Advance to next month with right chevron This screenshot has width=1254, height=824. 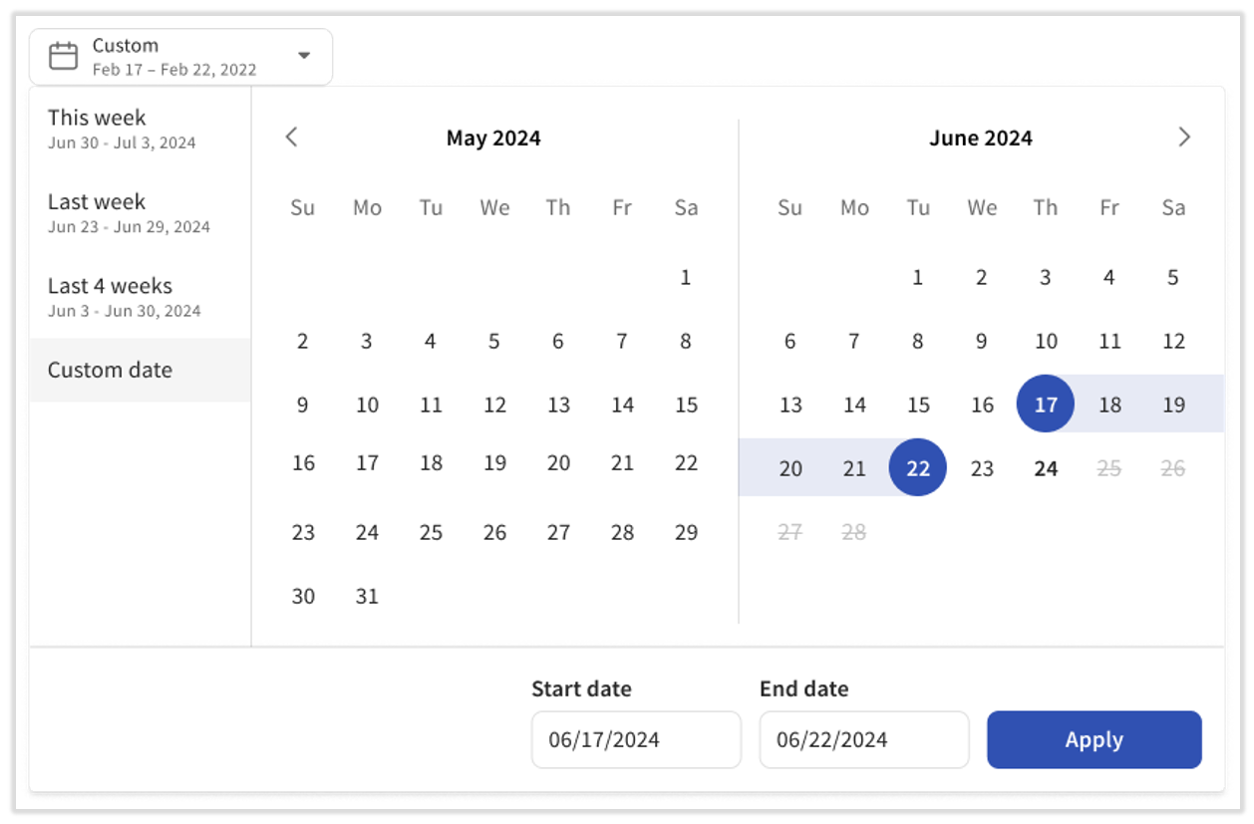(1184, 137)
